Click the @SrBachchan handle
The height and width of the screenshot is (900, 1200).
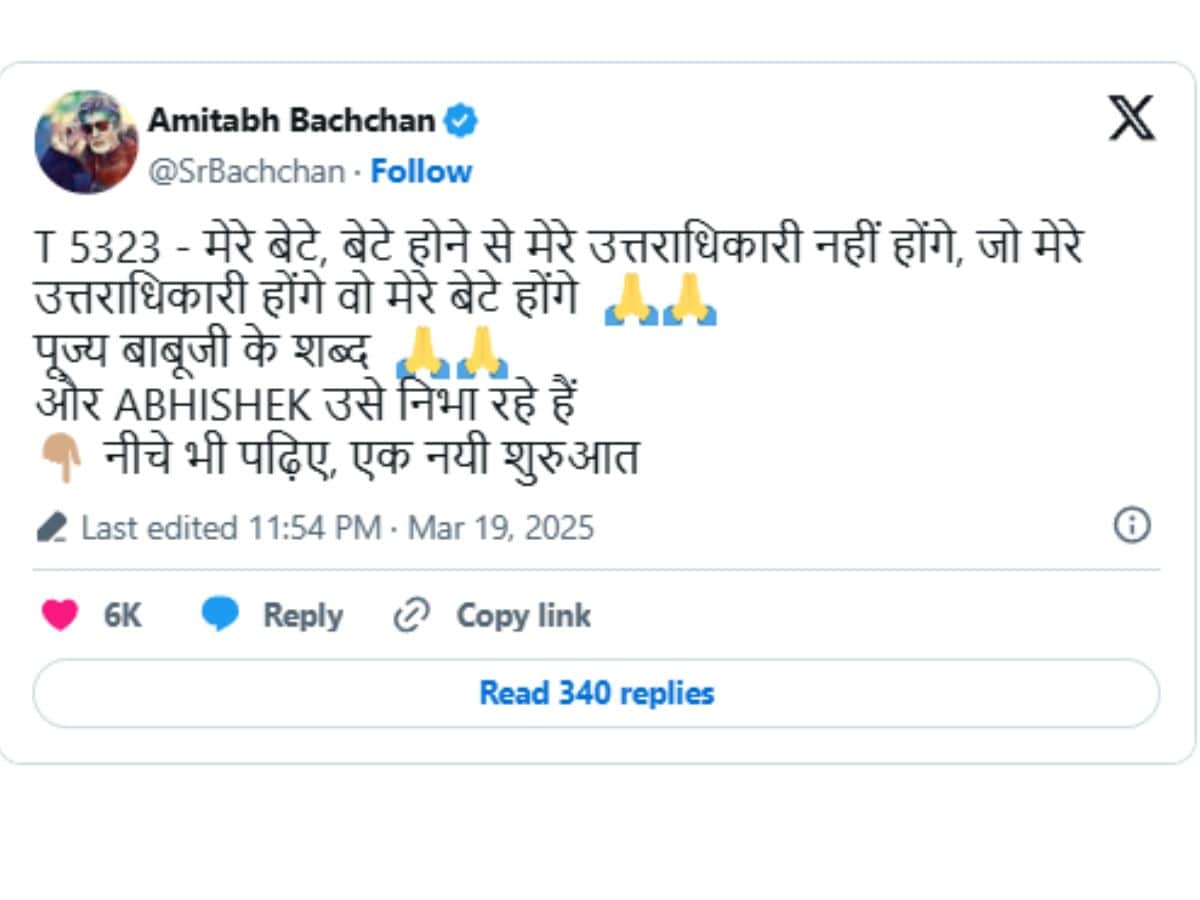[246, 172]
